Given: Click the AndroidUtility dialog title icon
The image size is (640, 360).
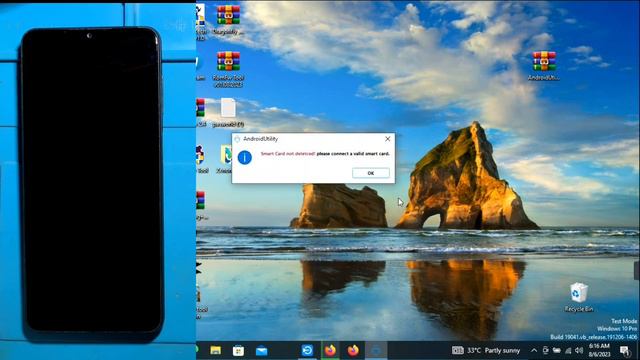Looking at the screenshot, I should 237,139.
